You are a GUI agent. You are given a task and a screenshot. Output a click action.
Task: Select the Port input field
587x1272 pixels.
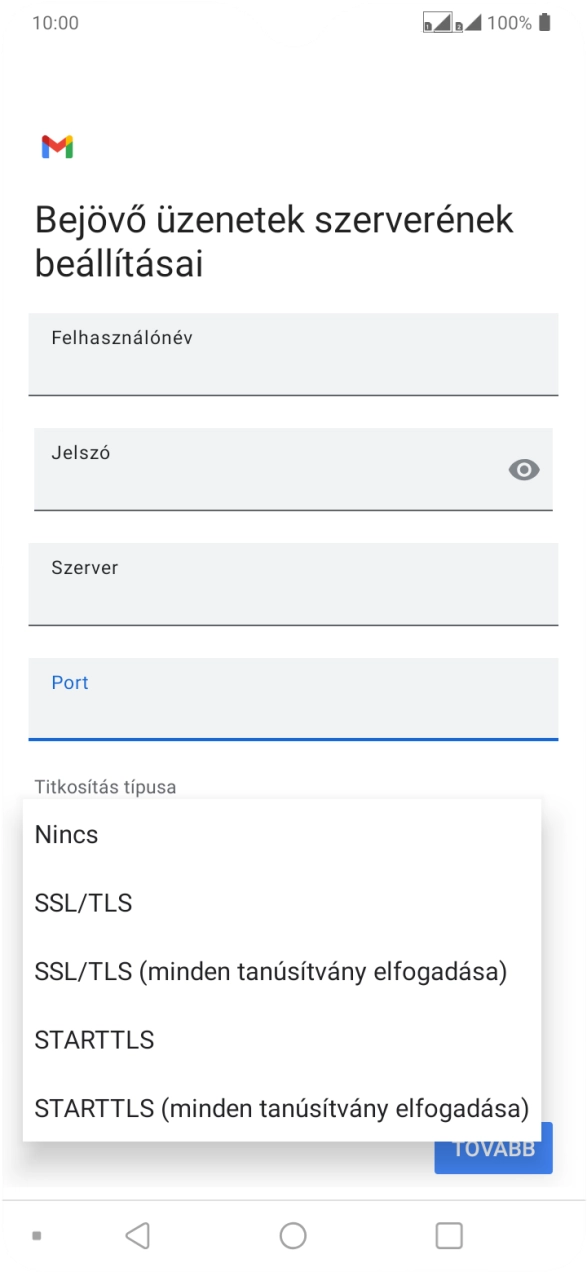[x=293, y=700]
